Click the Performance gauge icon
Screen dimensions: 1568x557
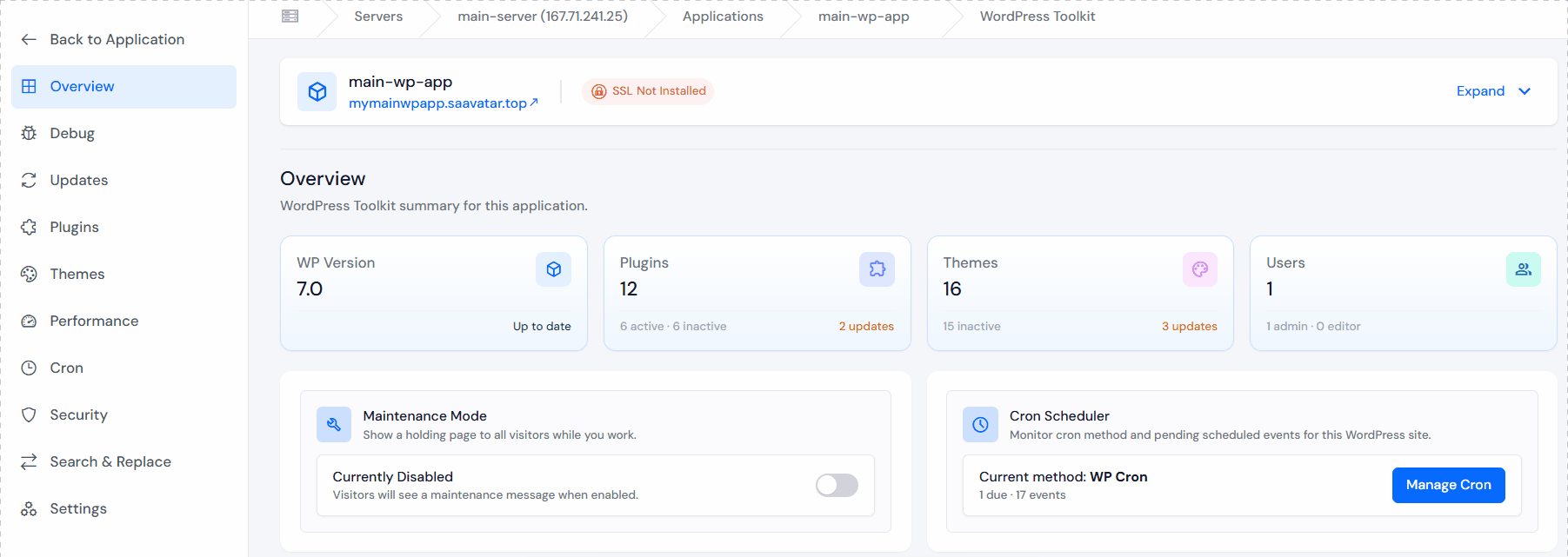(x=29, y=321)
